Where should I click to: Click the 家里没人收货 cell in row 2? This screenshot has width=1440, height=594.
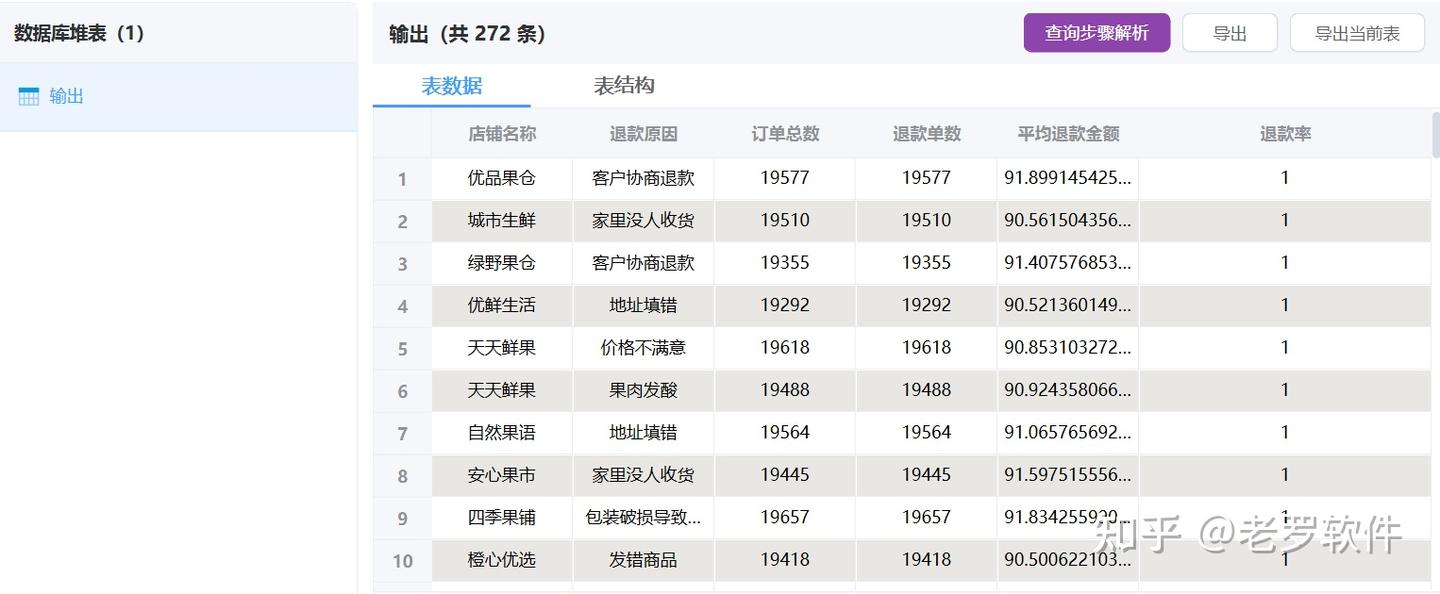click(x=644, y=220)
